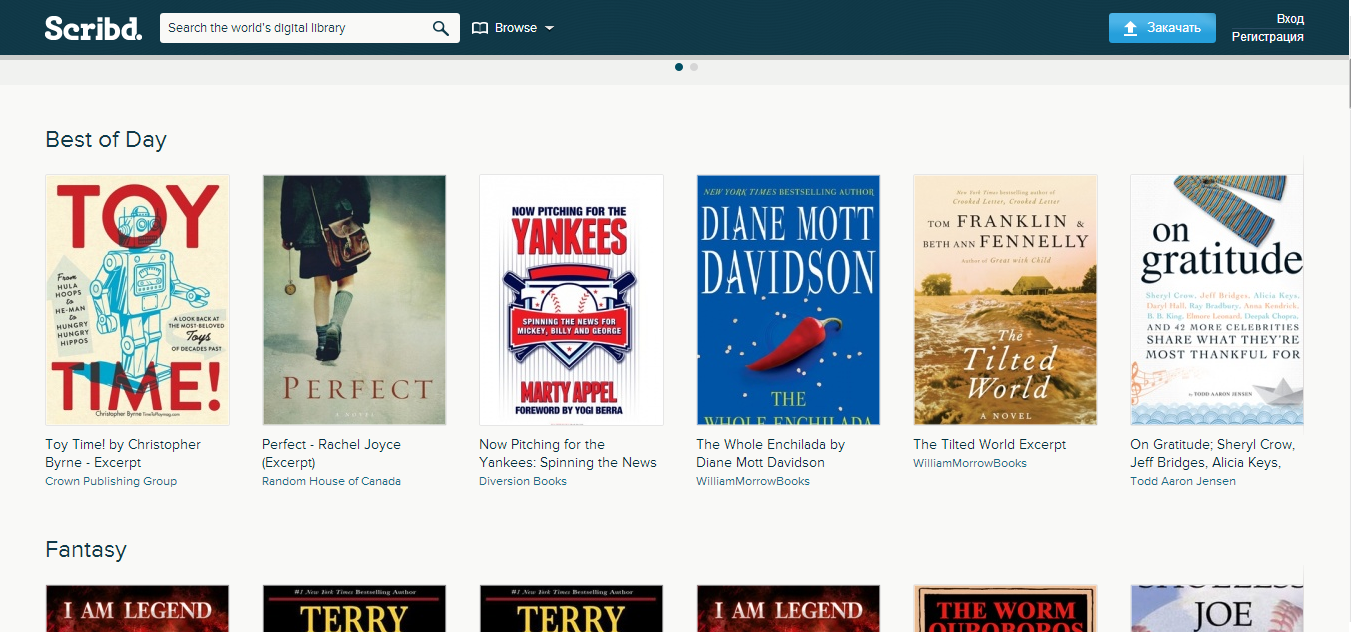
Task: Click title On Gratitude; Sheryl Crow, Jeff Bridges
Action: pos(1213,453)
